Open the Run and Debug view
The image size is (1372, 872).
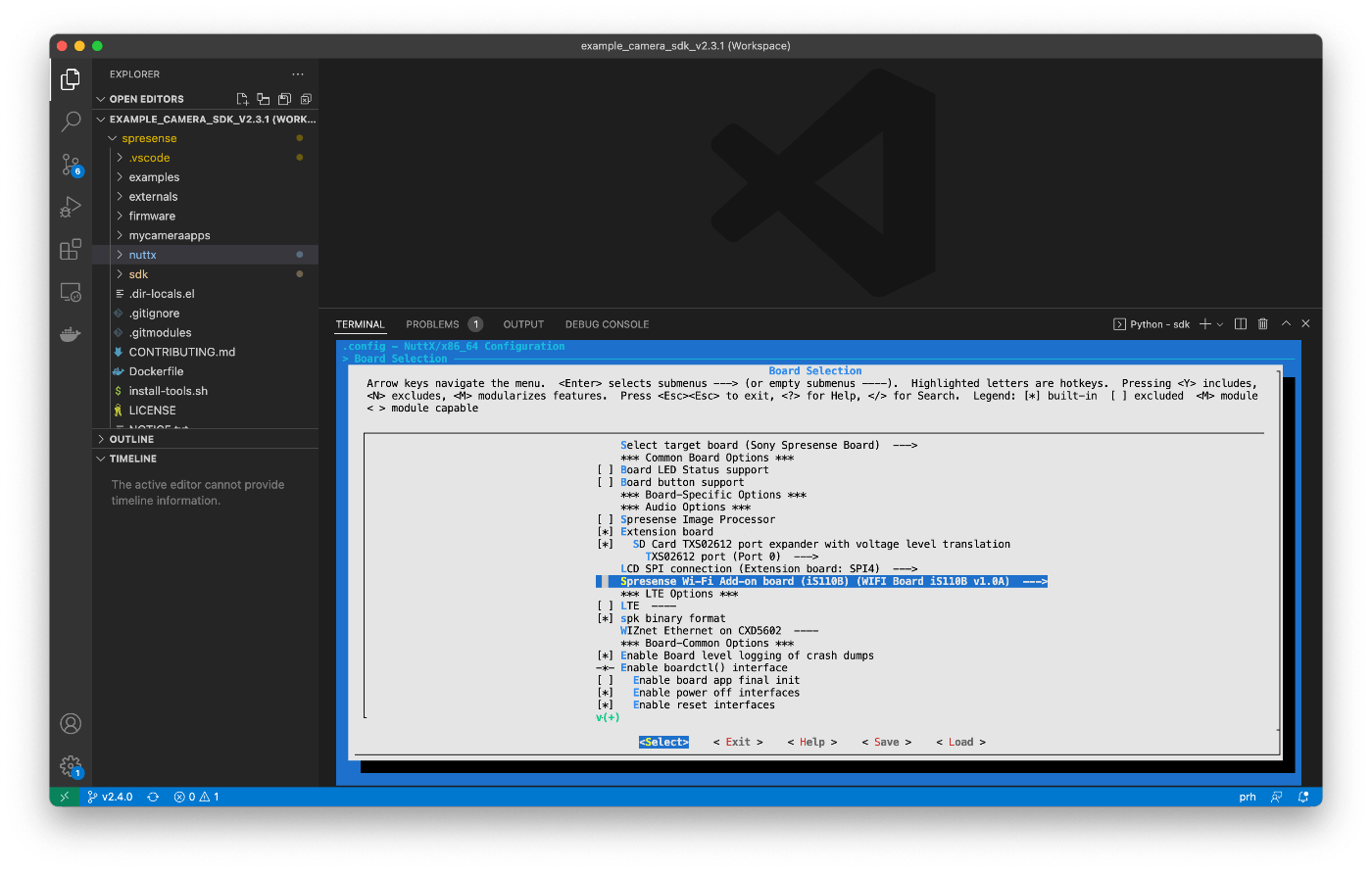[71, 207]
